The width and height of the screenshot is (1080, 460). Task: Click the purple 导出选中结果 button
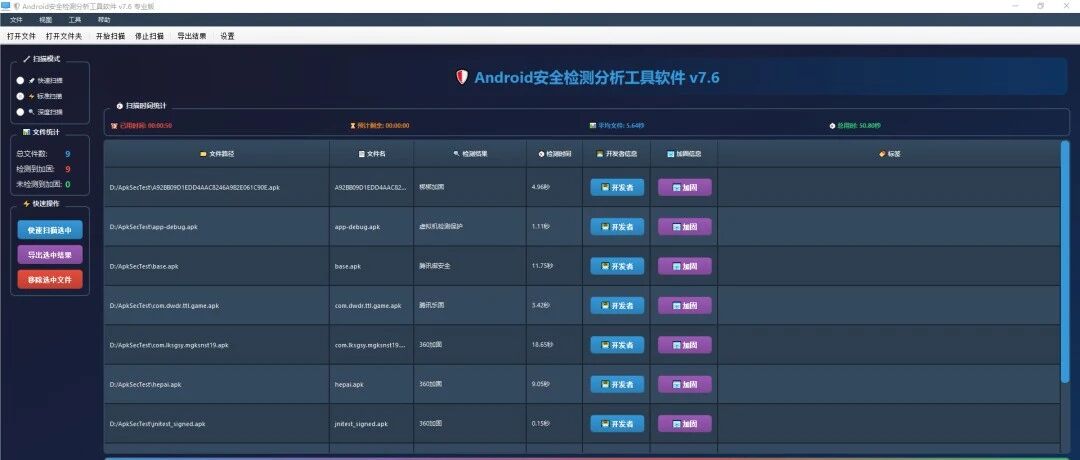(x=50, y=255)
